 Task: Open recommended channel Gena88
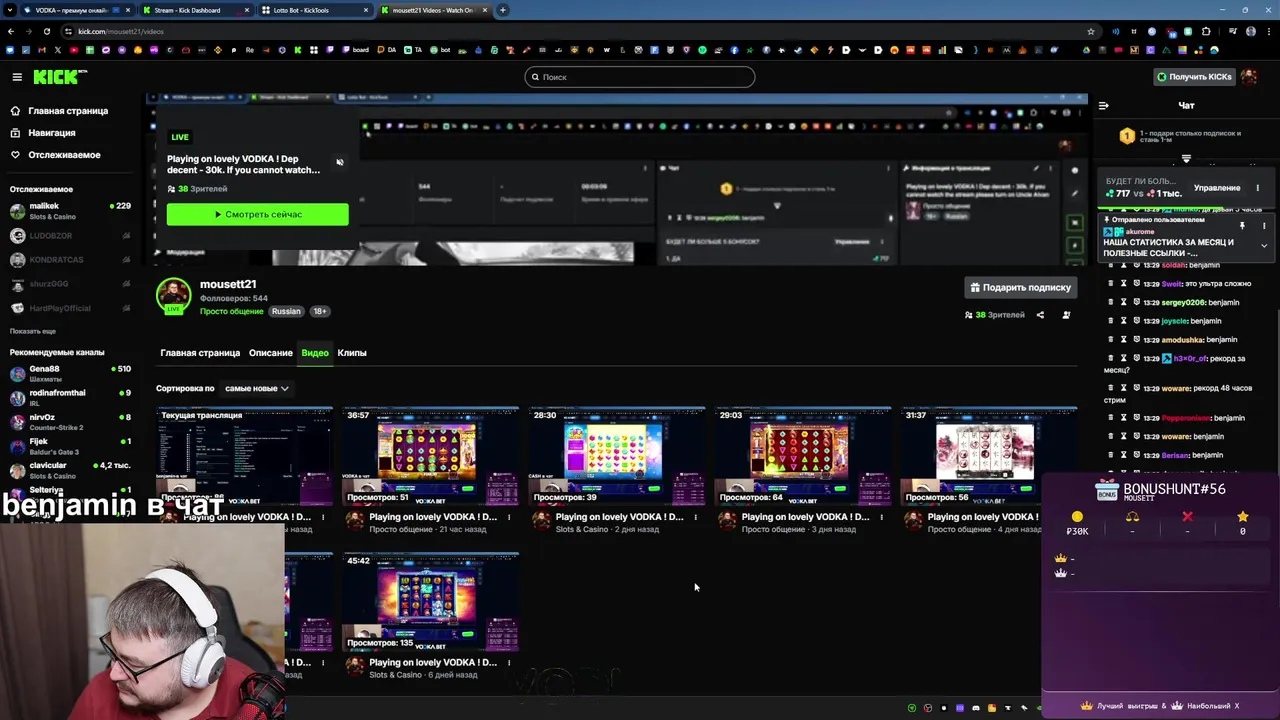coord(70,374)
